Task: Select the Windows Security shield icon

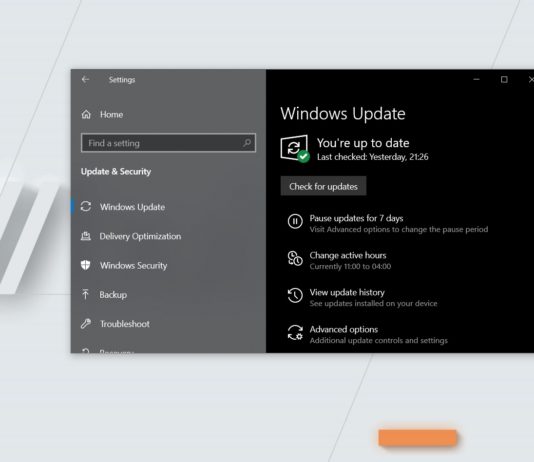Action: coord(85,265)
